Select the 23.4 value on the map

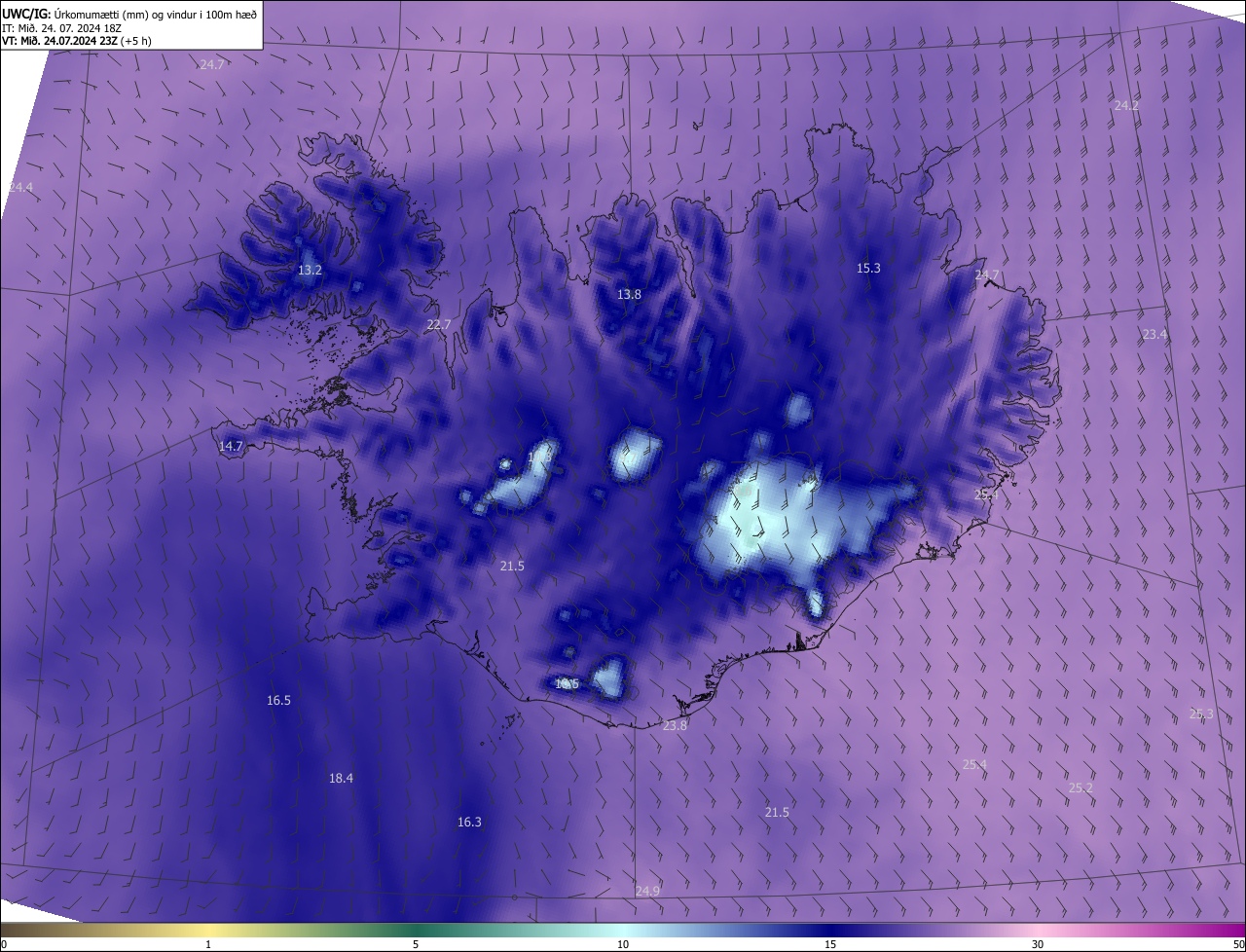pos(1154,334)
